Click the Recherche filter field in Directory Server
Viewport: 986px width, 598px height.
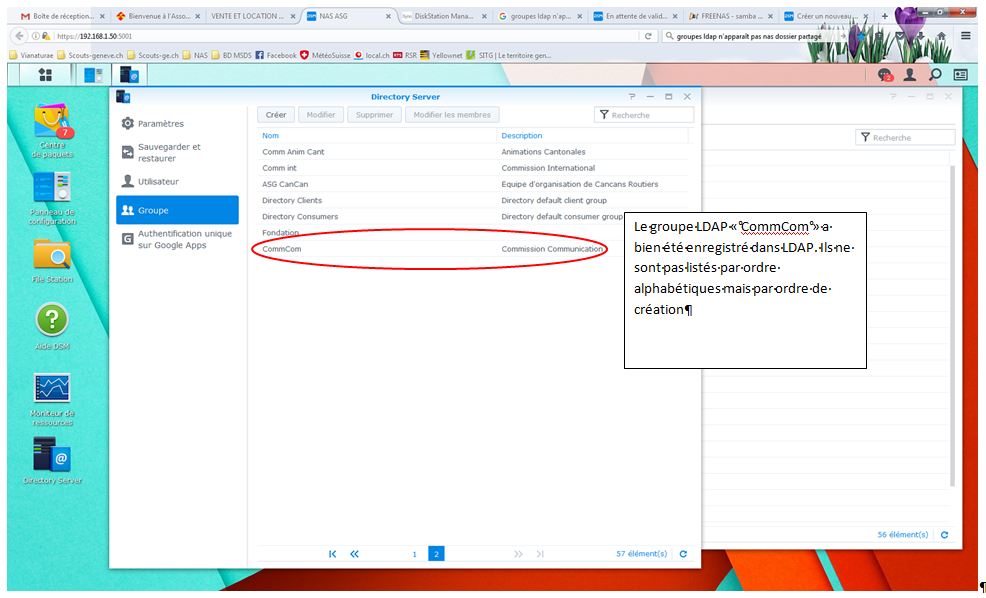[650, 115]
